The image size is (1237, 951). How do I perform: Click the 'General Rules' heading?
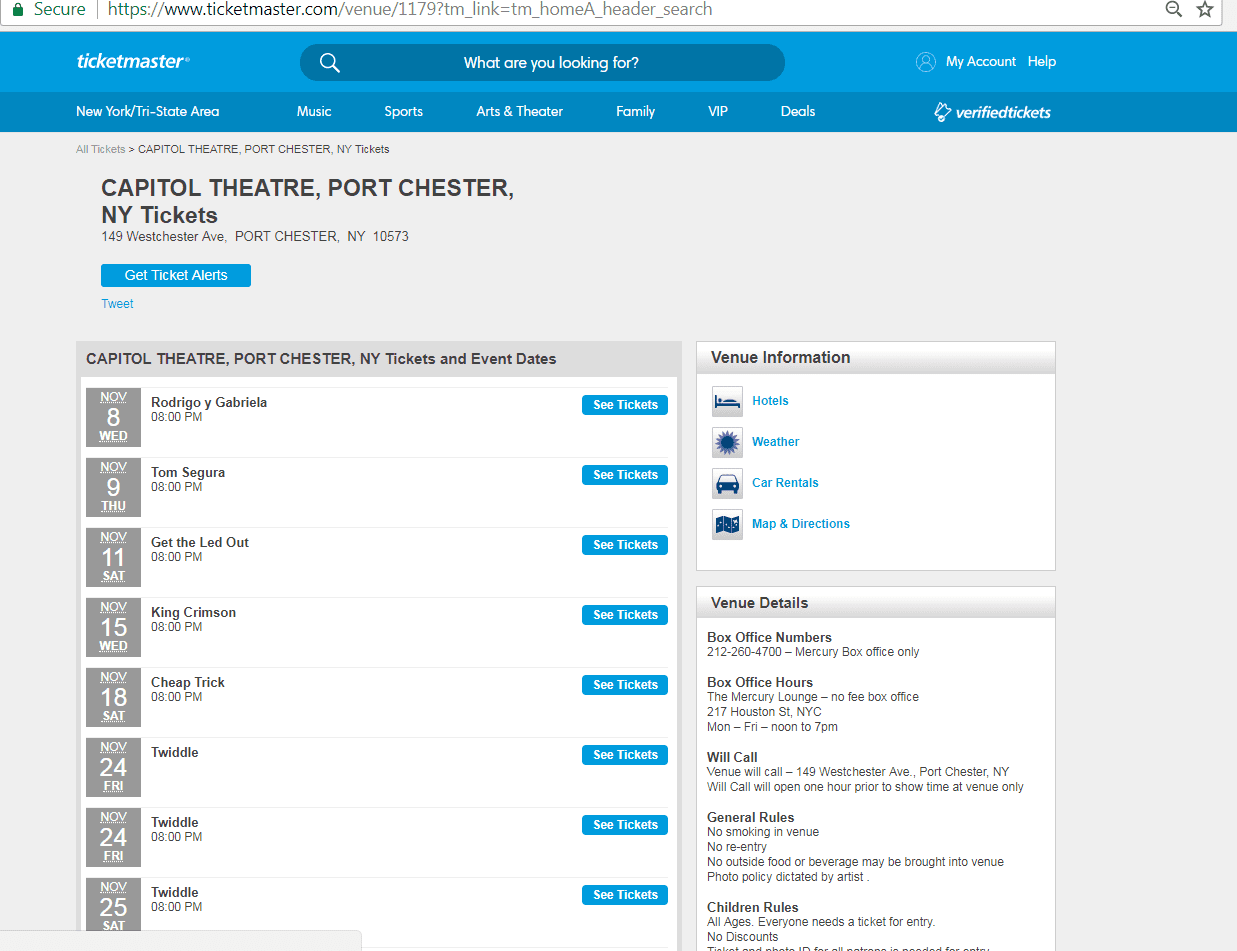pyautogui.click(x=751, y=817)
